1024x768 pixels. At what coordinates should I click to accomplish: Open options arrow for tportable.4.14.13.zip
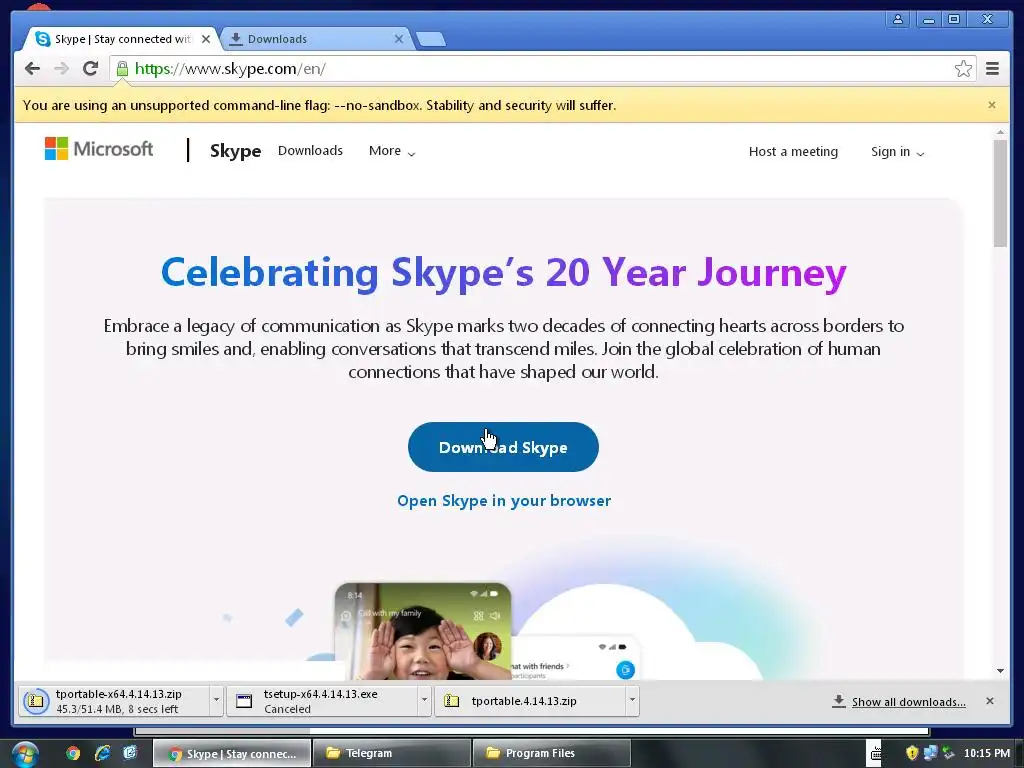(632, 701)
